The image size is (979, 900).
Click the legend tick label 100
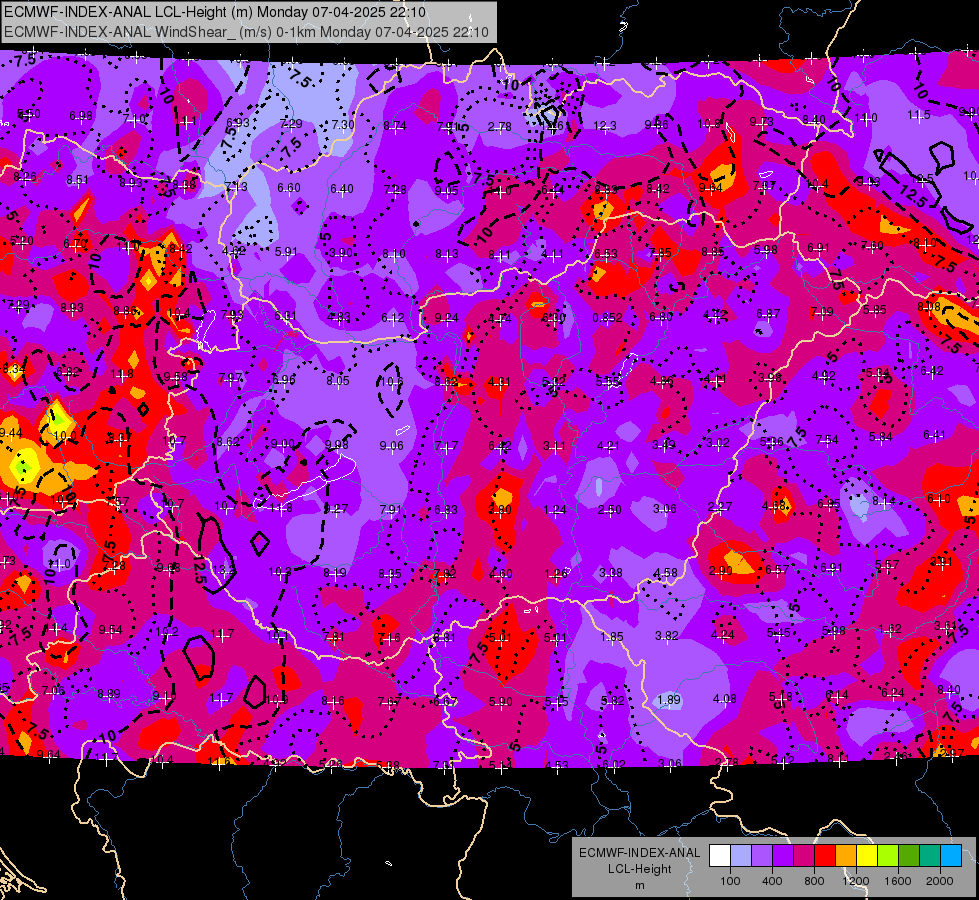click(730, 881)
